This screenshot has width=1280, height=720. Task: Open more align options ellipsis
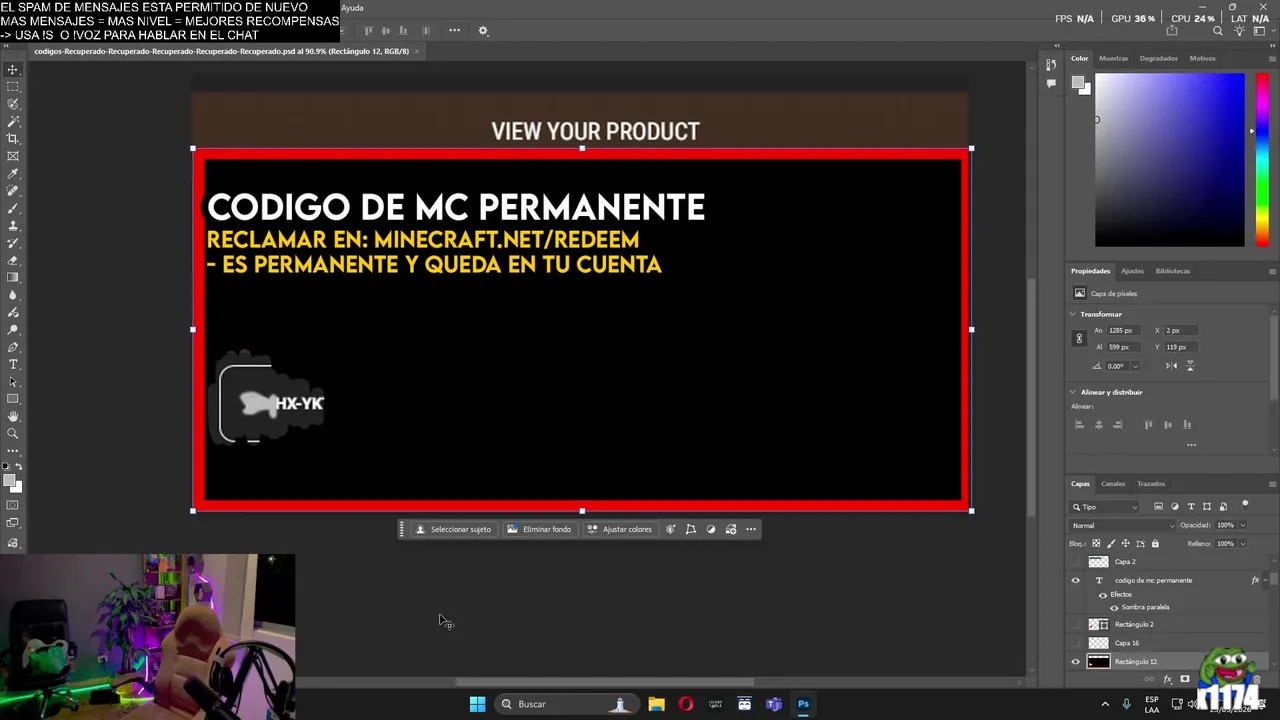click(x=1191, y=445)
